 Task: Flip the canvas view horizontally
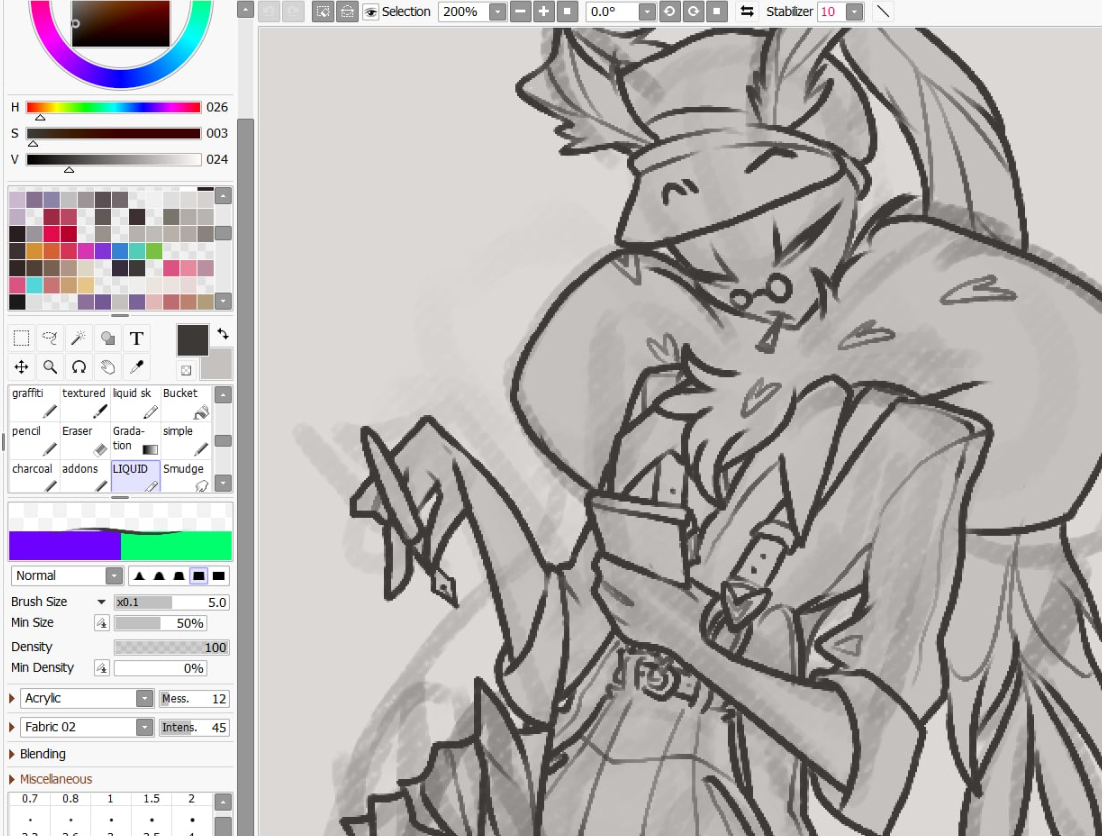tap(746, 12)
